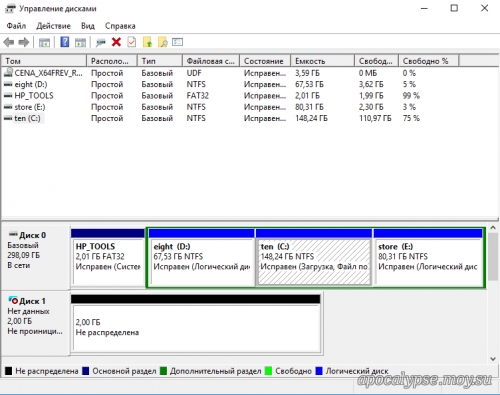Click the 148,24 ГБ capacity cell
This screenshot has width=500, height=395.
click(311, 118)
